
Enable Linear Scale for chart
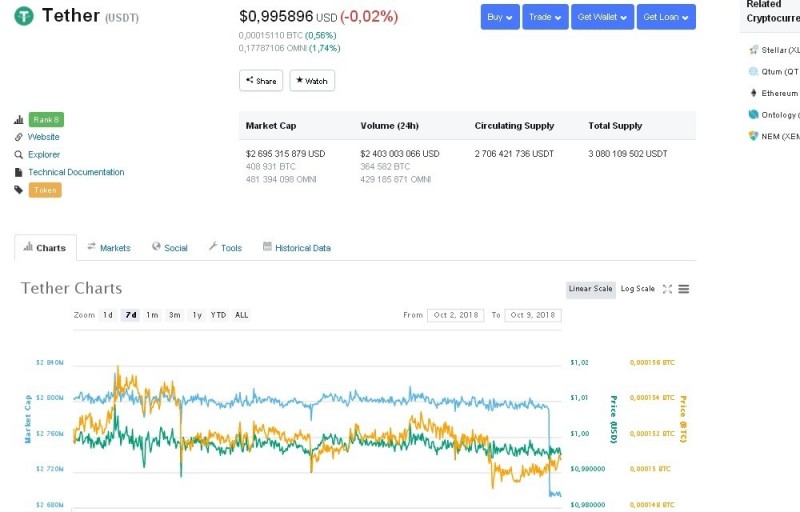tap(590, 289)
